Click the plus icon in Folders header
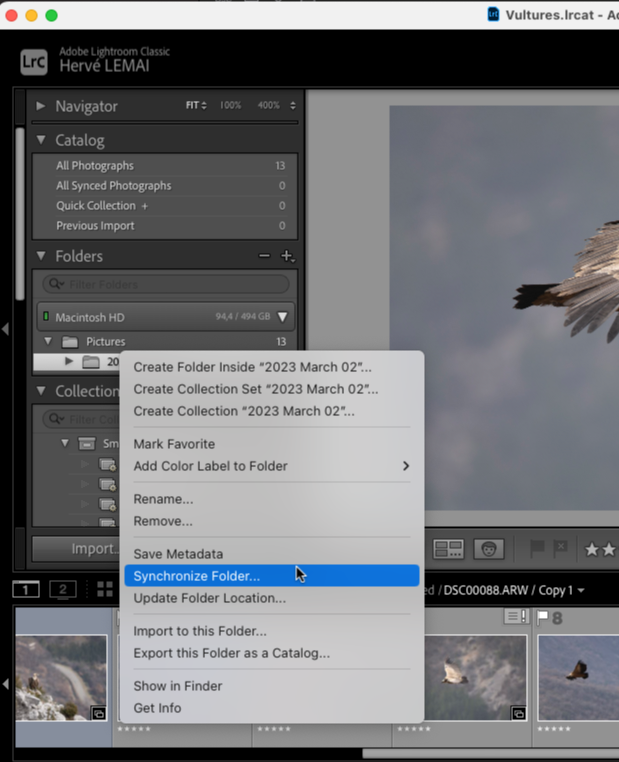 [287, 256]
